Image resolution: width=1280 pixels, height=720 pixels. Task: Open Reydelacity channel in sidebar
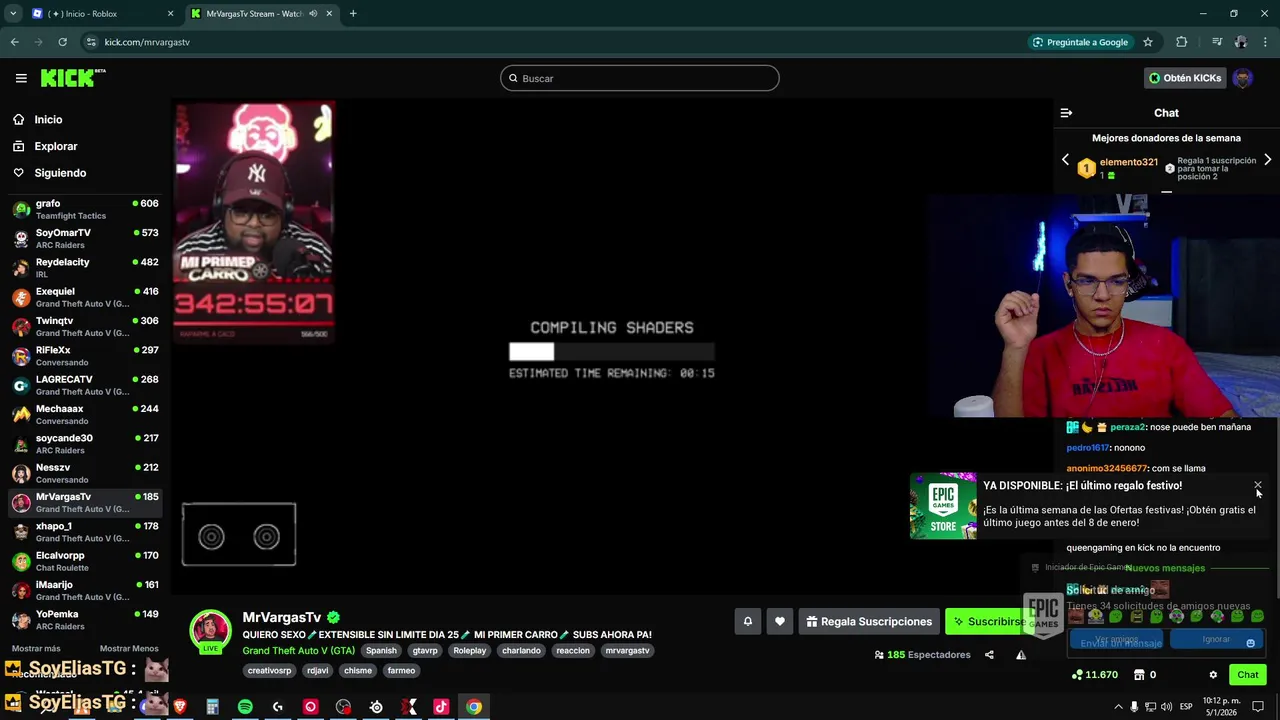pos(85,268)
